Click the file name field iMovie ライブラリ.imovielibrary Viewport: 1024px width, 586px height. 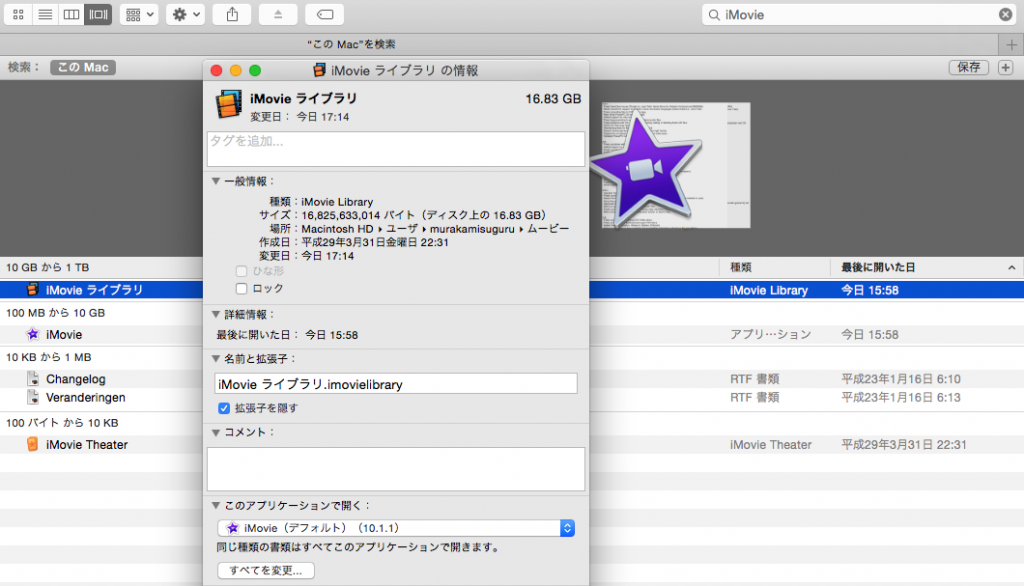tap(396, 383)
